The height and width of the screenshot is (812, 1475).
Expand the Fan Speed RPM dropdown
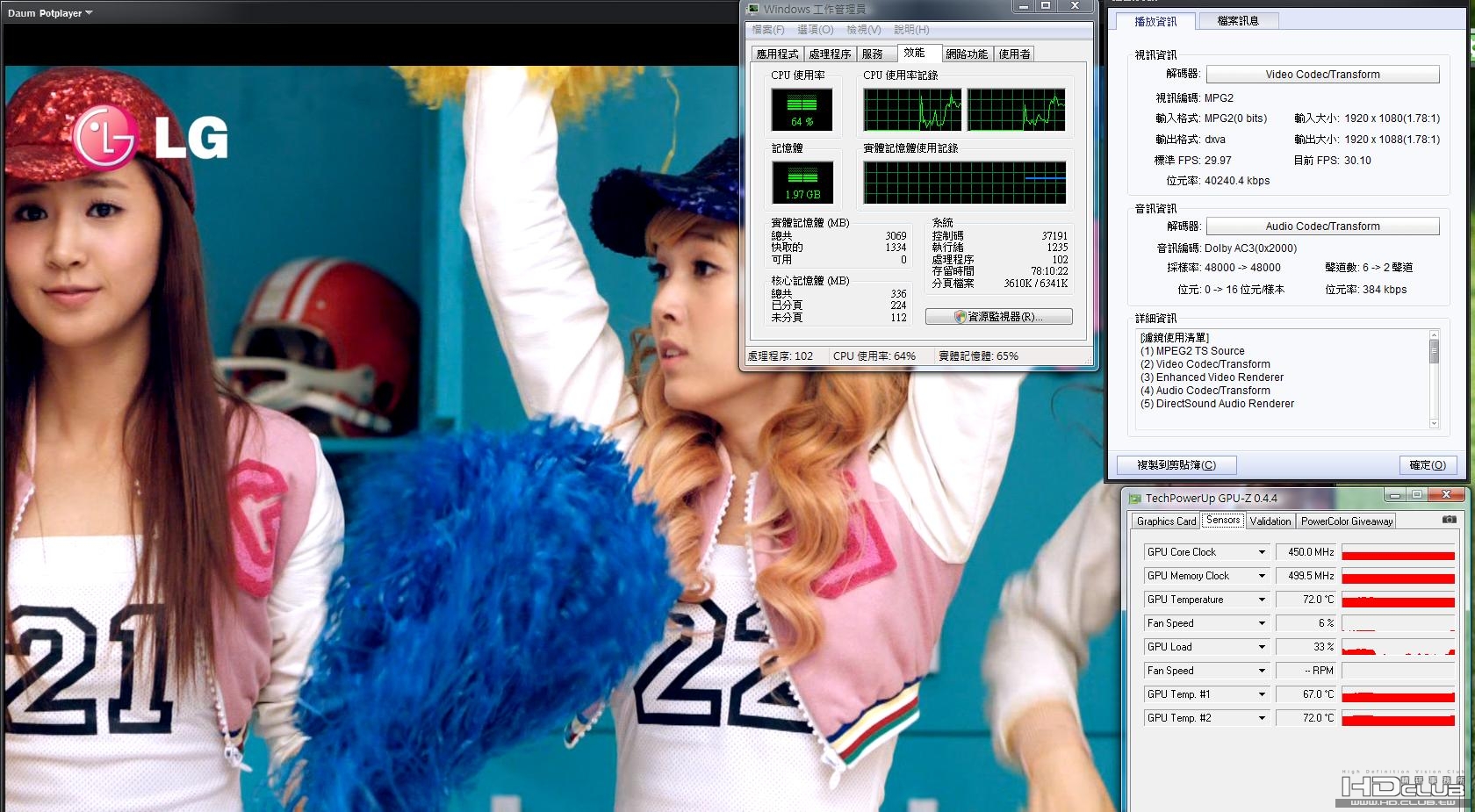coord(1262,671)
